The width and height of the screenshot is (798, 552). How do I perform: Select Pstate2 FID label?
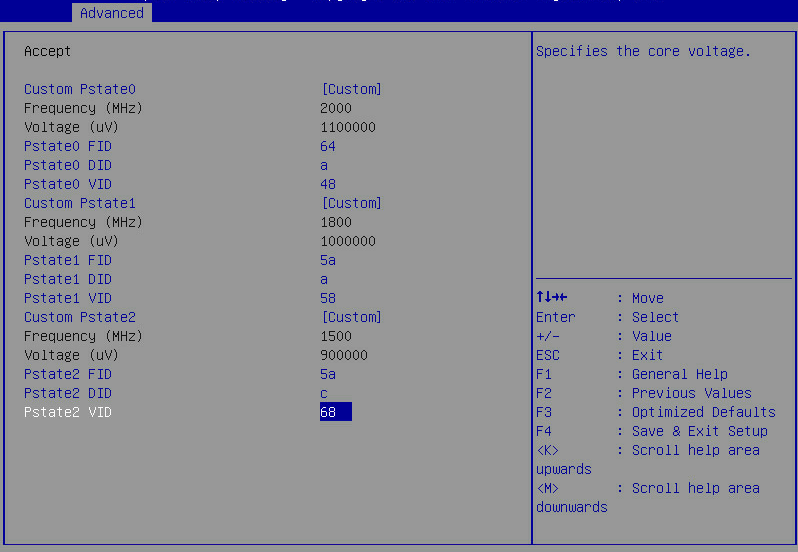(68, 374)
